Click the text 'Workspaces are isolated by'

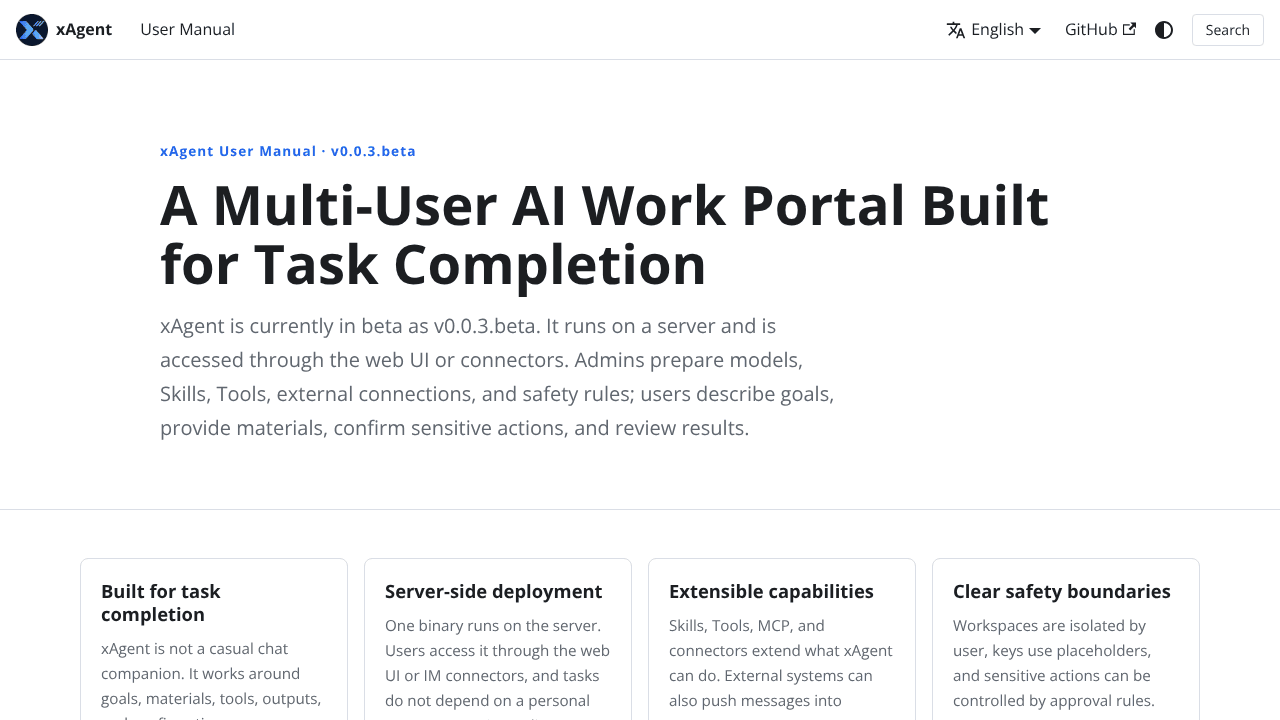[x=1049, y=626]
